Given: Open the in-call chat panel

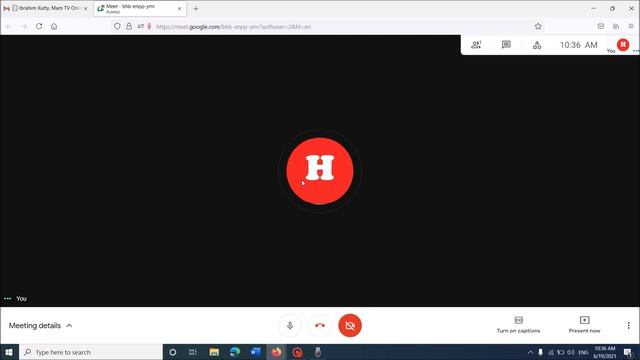Looking at the screenshot, I should (x=506, y=45).
